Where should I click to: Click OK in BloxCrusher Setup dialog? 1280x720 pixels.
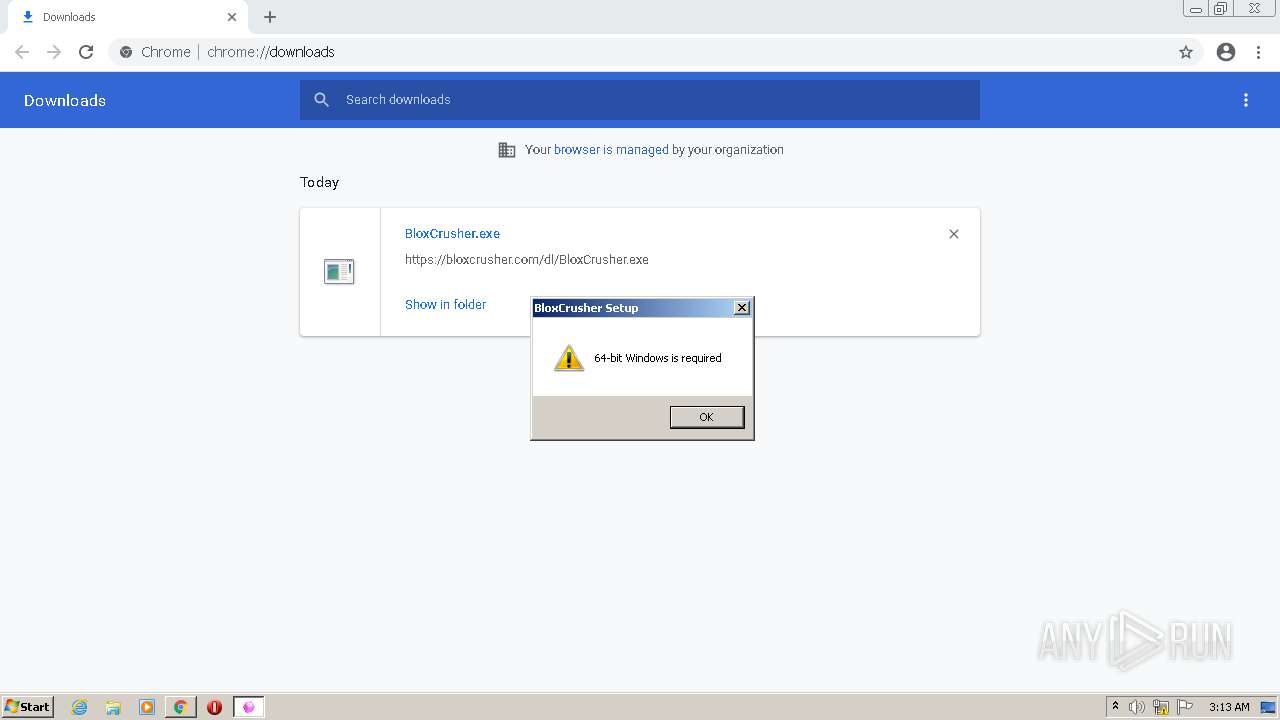[707, 417]
